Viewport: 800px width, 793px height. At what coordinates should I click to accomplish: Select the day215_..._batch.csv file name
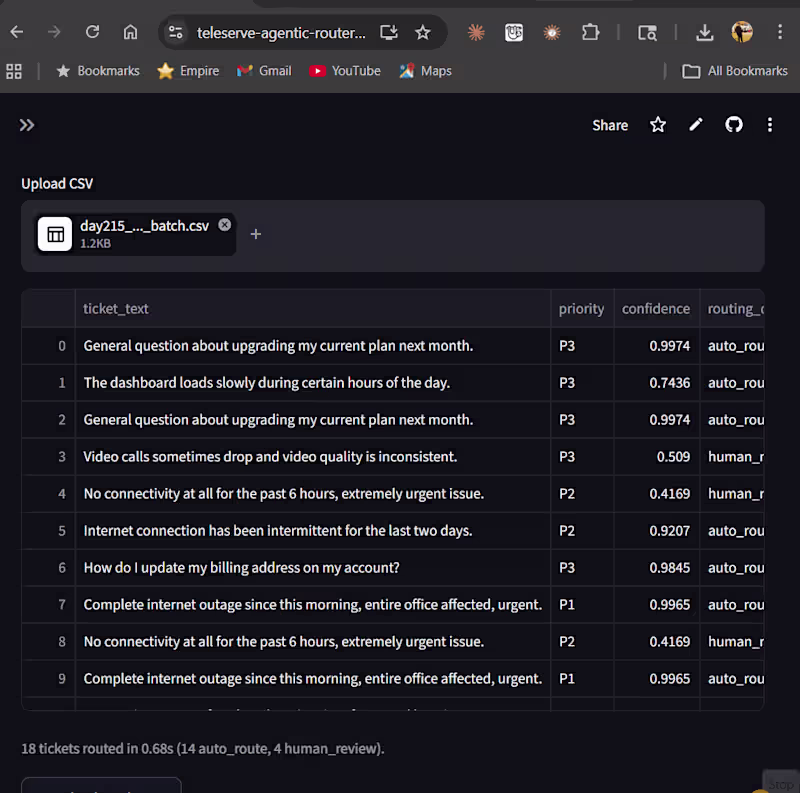click(144, 226)
